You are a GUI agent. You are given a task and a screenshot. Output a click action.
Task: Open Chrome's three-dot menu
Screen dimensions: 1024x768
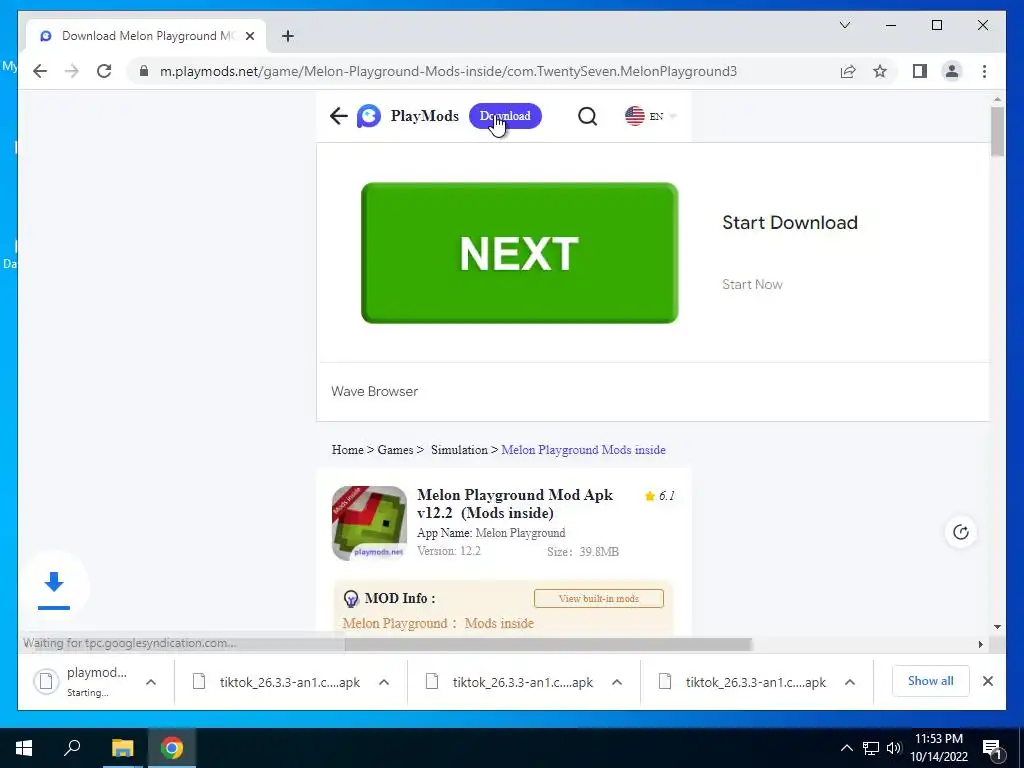(984, 71)
